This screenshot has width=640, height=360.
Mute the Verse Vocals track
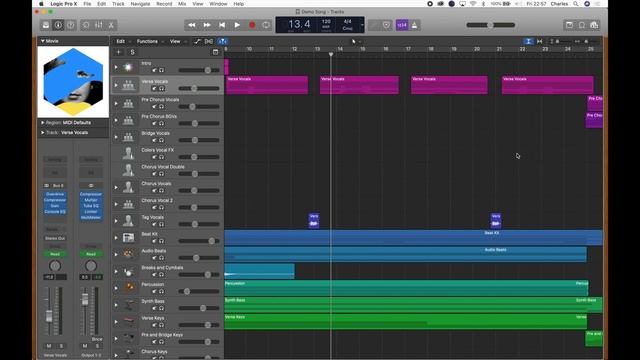154,89
